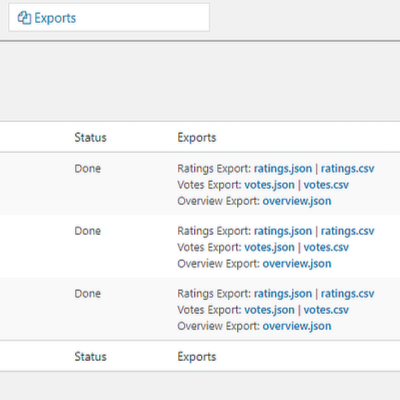Download ratings.csv from the second row
The image size is (400, 400).
tap(347, 231)
